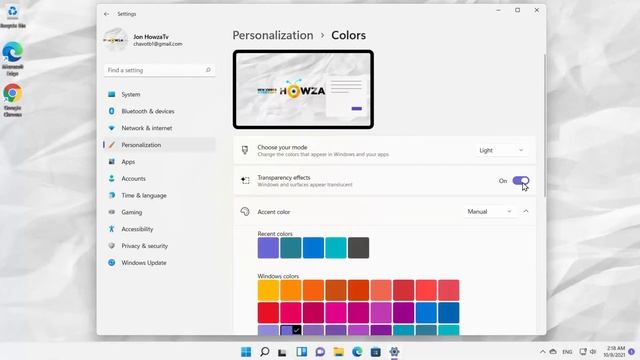Open the notification count badge

click(x=631, y=351)
